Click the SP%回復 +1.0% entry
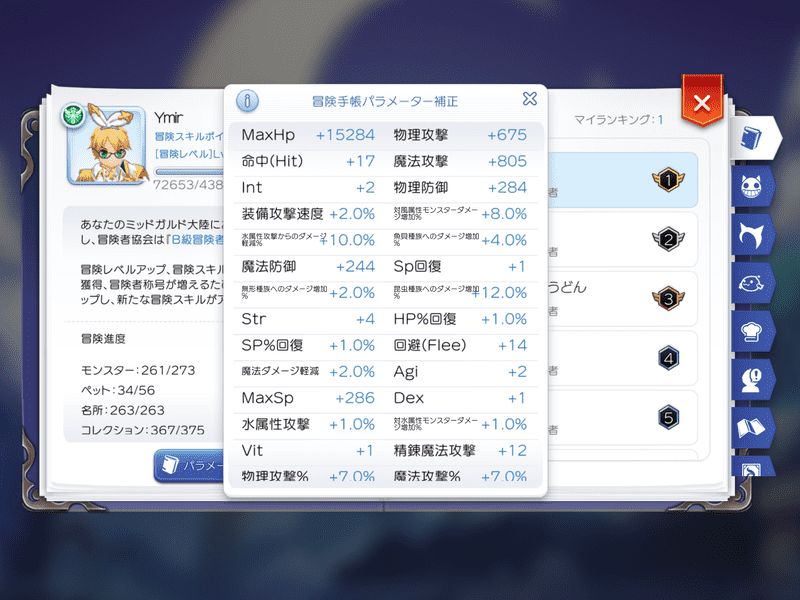 click(308, 346)
